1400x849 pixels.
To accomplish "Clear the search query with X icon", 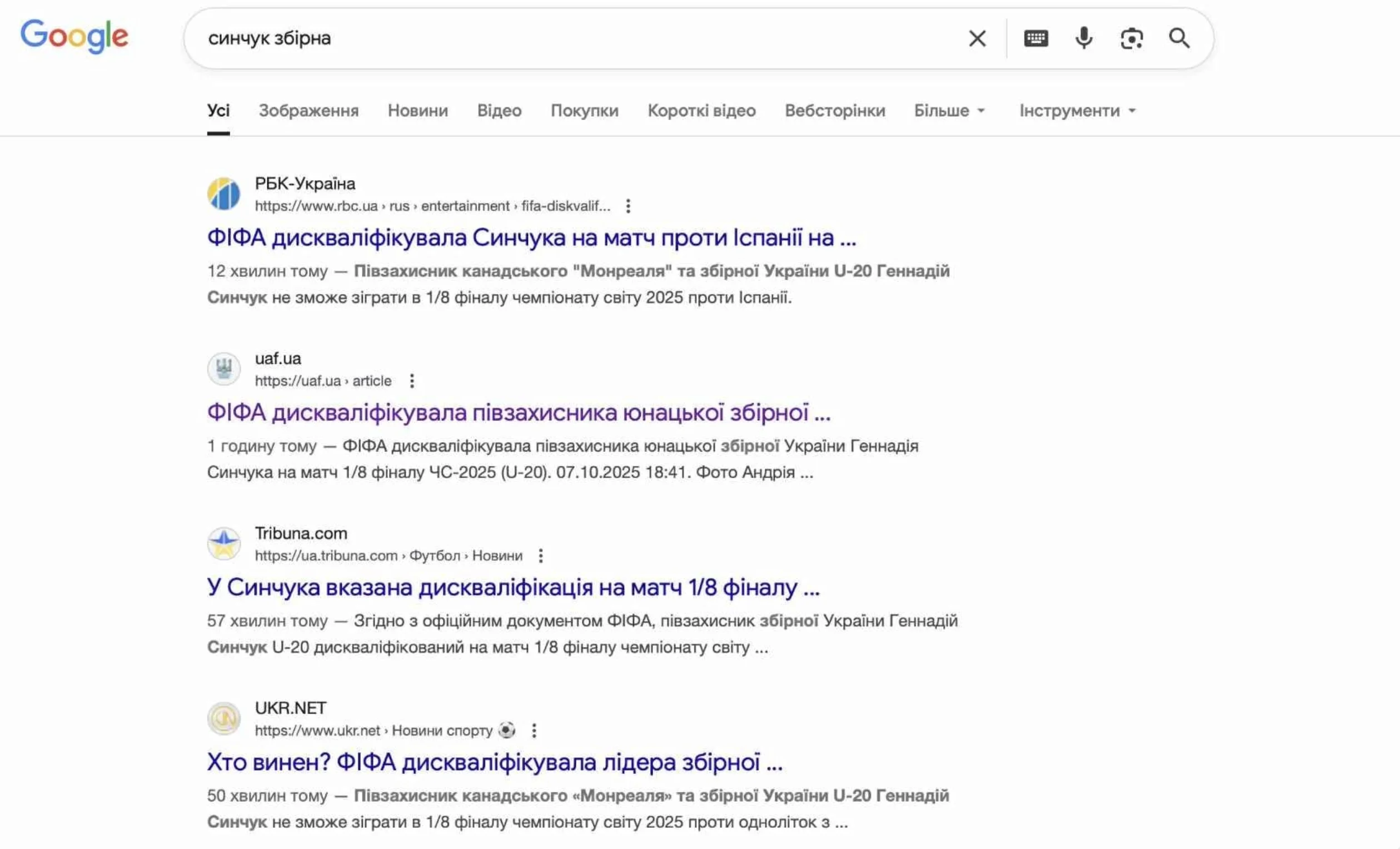I will point(976,39).
